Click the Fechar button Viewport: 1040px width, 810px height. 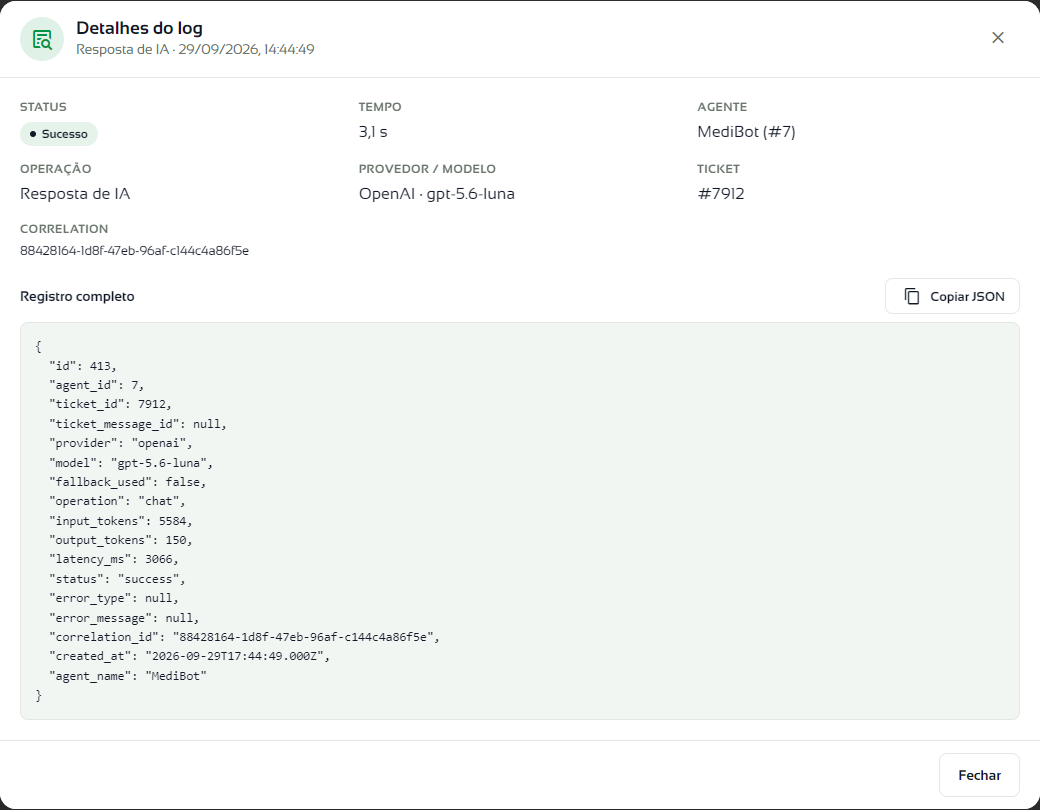coord(979,775)
